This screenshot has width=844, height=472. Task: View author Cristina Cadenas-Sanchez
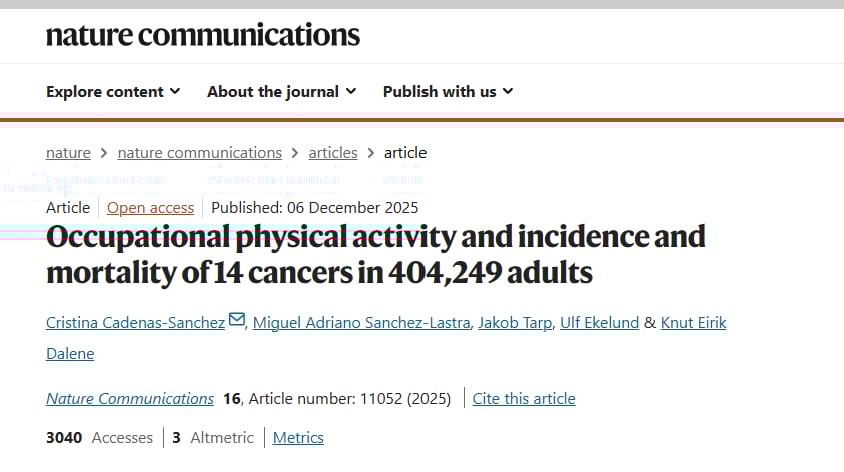[135, 322]
